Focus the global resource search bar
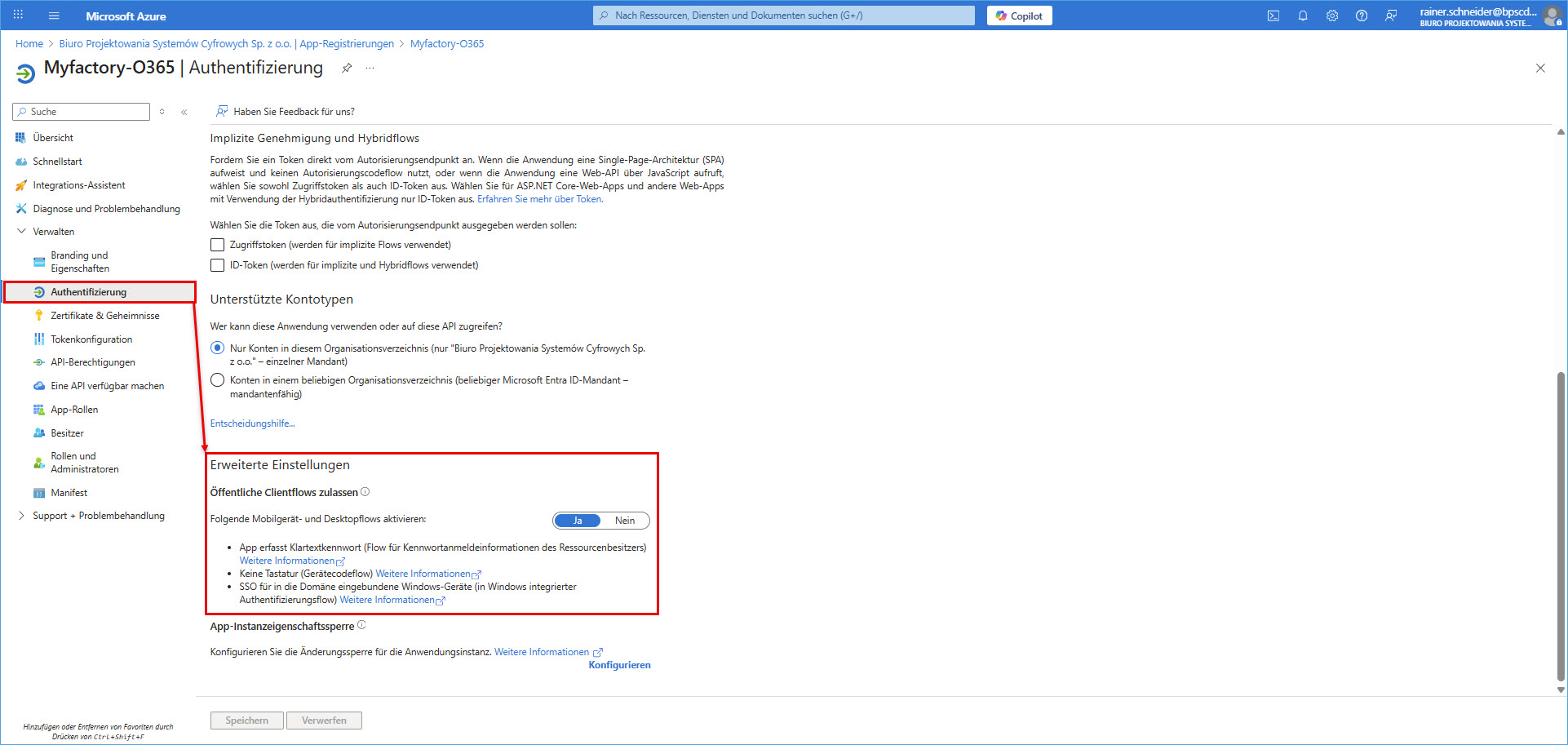This screenshot has height=745, width=1568. [x=783, y=16]
